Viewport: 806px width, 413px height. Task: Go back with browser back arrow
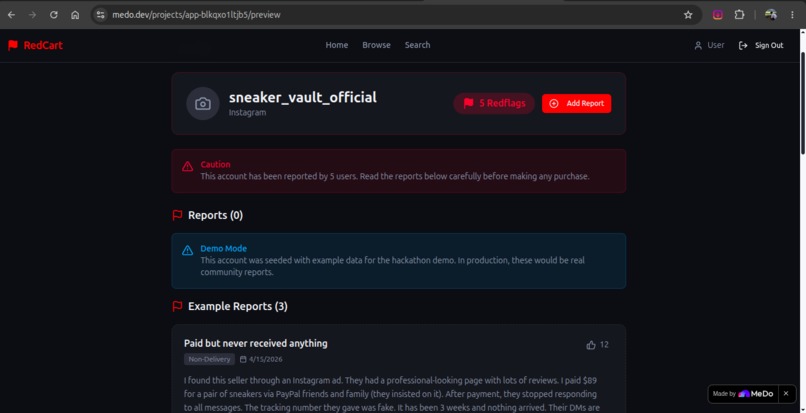(x=11, y=15)
